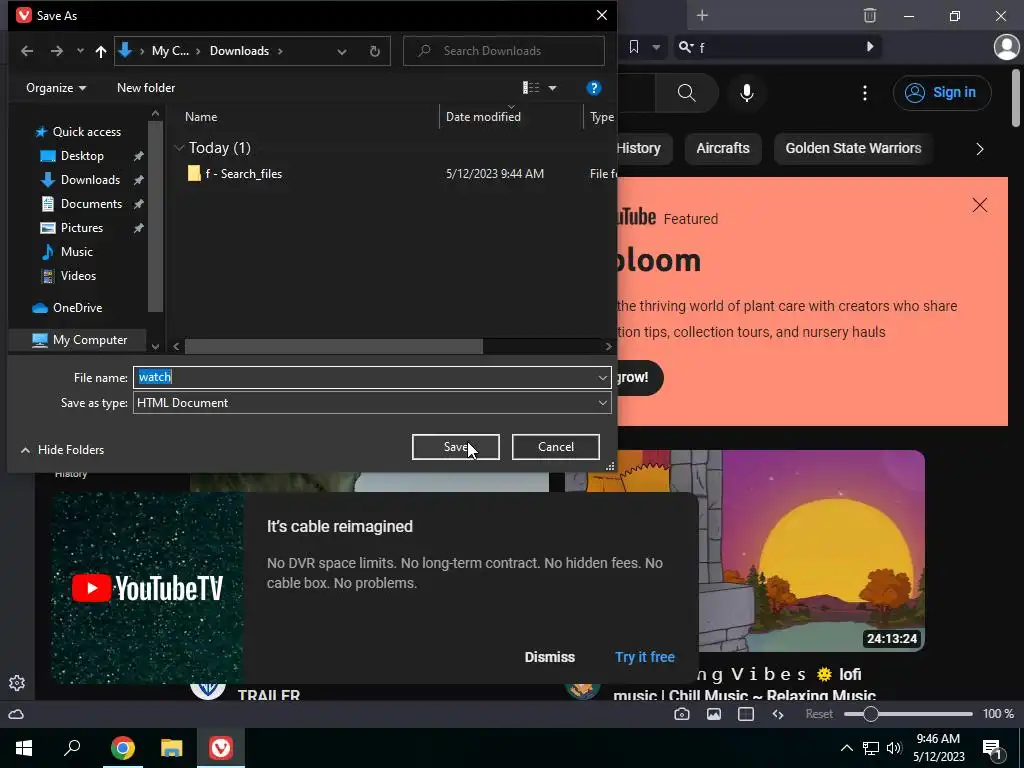Click the horizontal scrollbar in file list
The image size is (1024, 768).
tap(334, 346)
